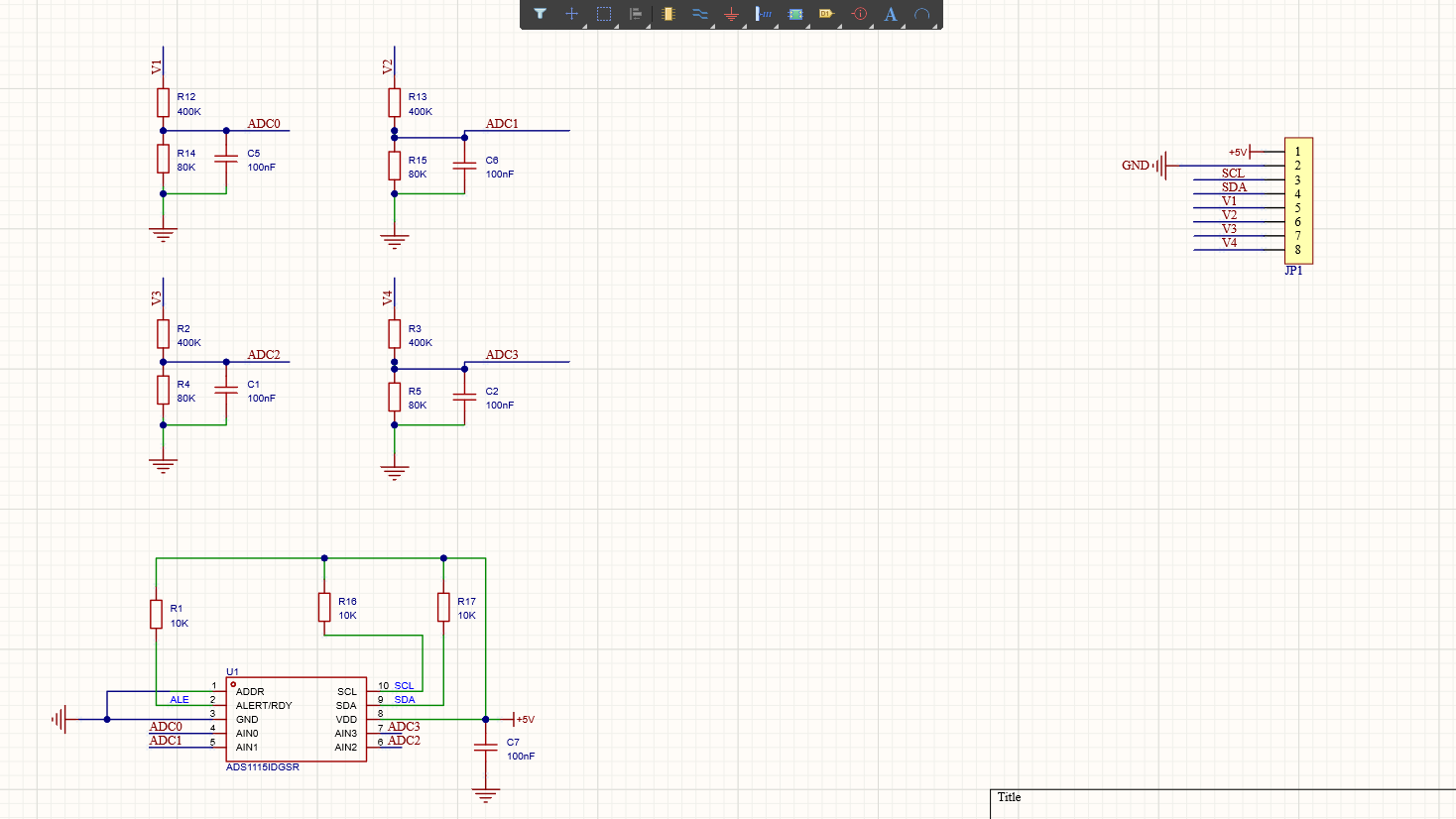Select pull-up resistor R17 symbol
Image resolution: width=1456 pixels, height=819 pixels.
(443, 607)
